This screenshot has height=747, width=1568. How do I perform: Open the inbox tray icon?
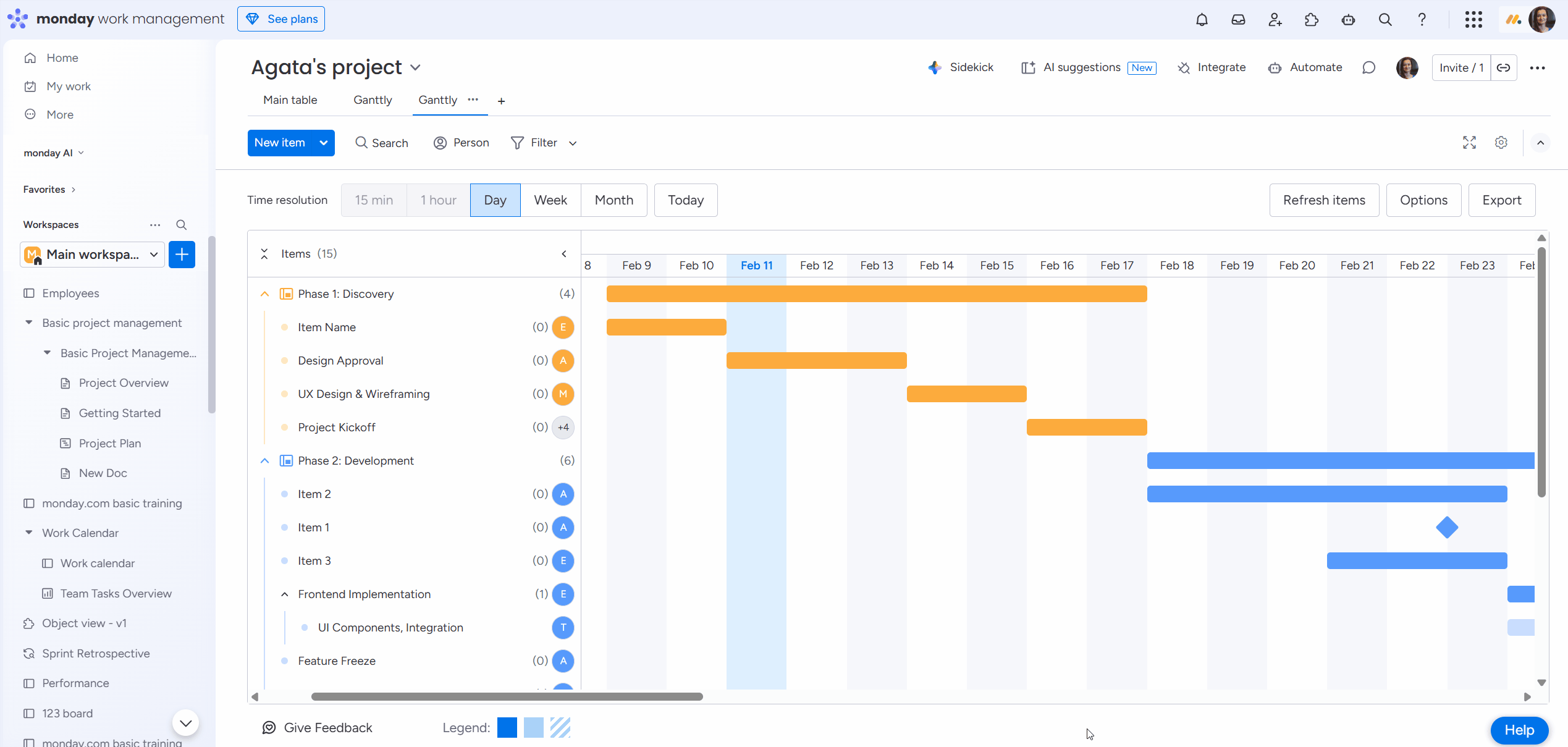pos(1238,19)
